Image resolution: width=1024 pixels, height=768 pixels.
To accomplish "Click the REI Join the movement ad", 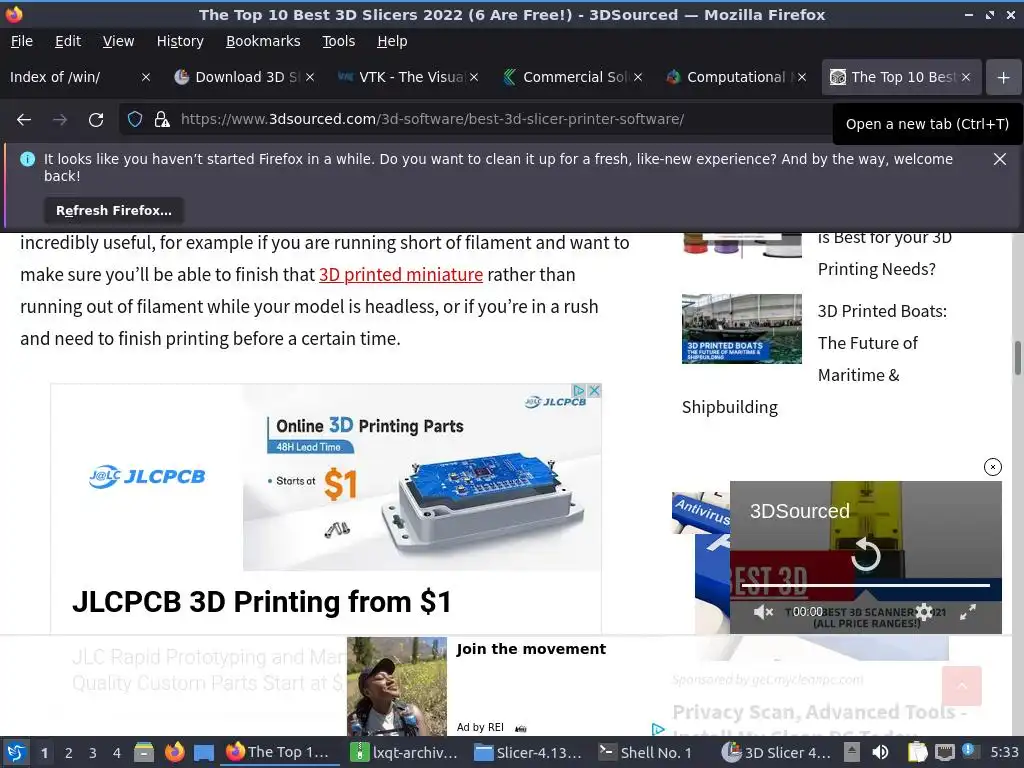I will click(502, 686).
